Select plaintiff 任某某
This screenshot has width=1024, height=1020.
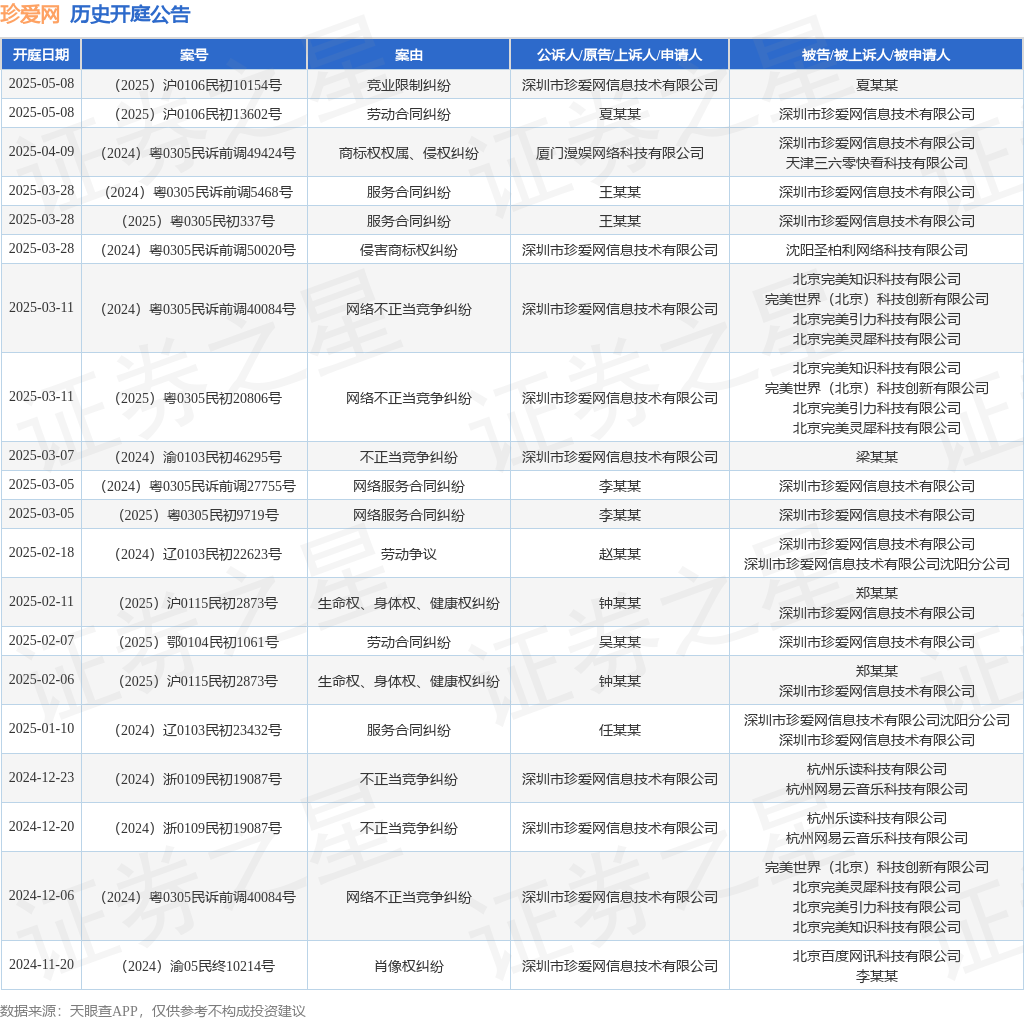pos(620,730)
